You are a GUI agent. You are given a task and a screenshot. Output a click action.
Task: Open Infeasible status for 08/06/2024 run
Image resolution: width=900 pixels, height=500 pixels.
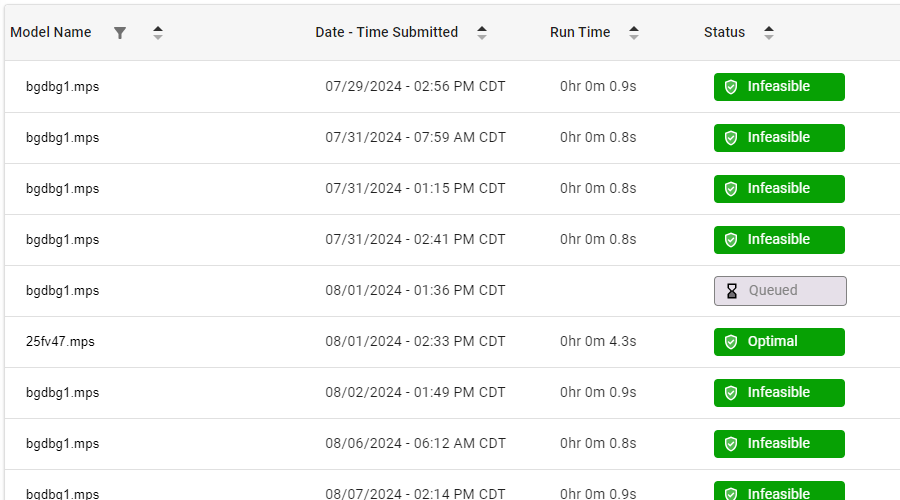tap(779, 444)
